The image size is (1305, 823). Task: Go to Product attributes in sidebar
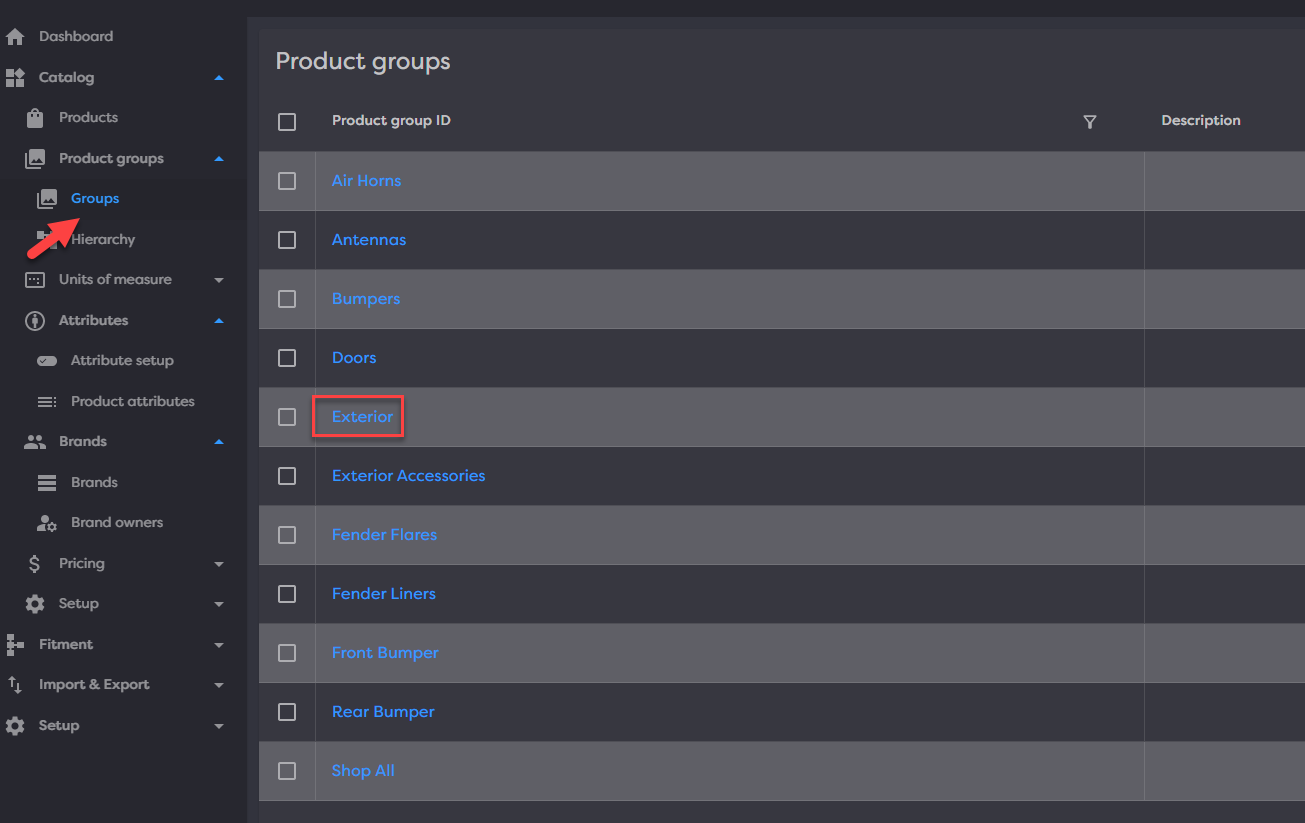pos(132,402)
